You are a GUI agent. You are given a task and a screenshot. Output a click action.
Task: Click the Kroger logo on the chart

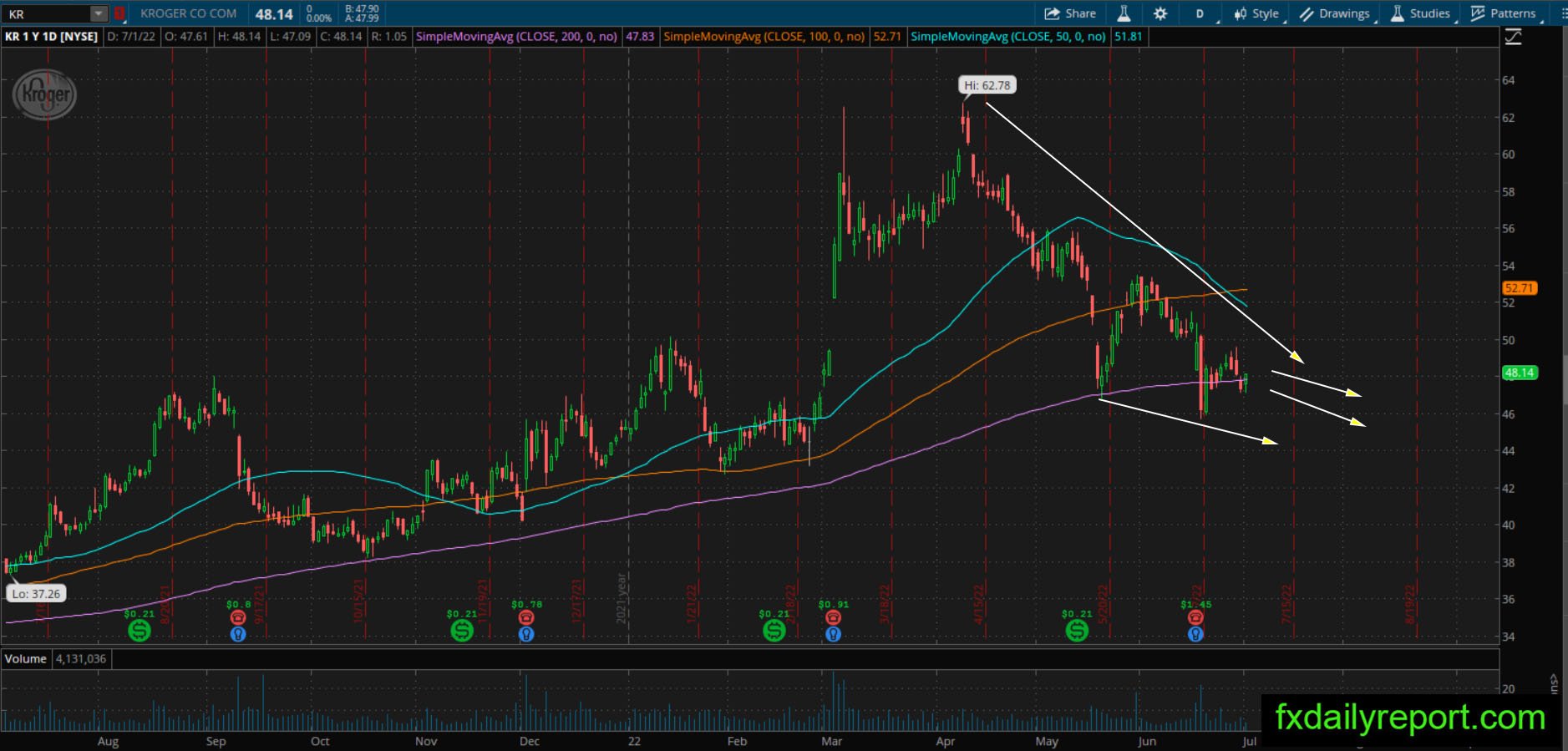coord(45,94)
